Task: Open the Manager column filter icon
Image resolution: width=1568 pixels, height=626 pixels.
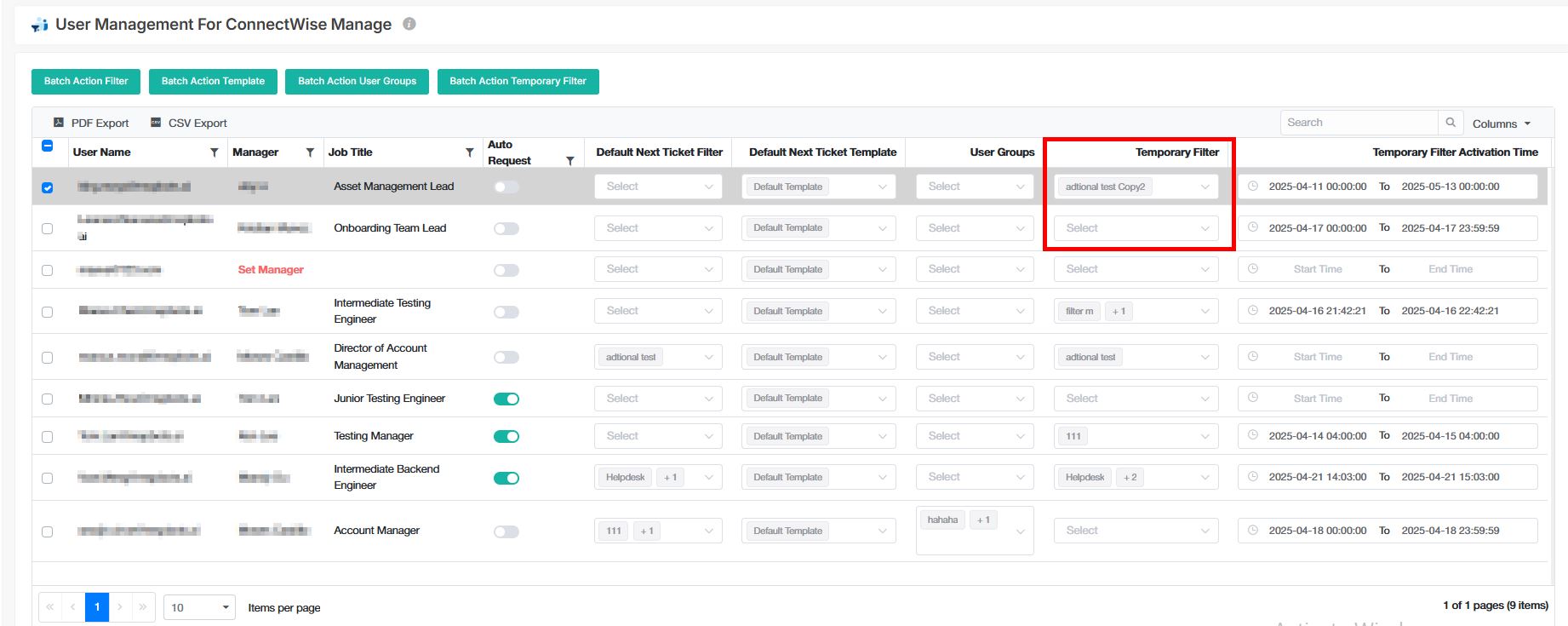Action: 310,152
